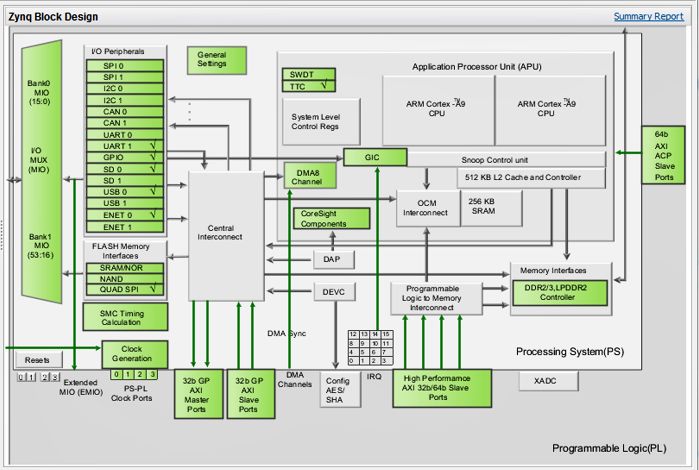Select PS-PL Clock Port 0 box
699x470 pixels.
[116, 375]
